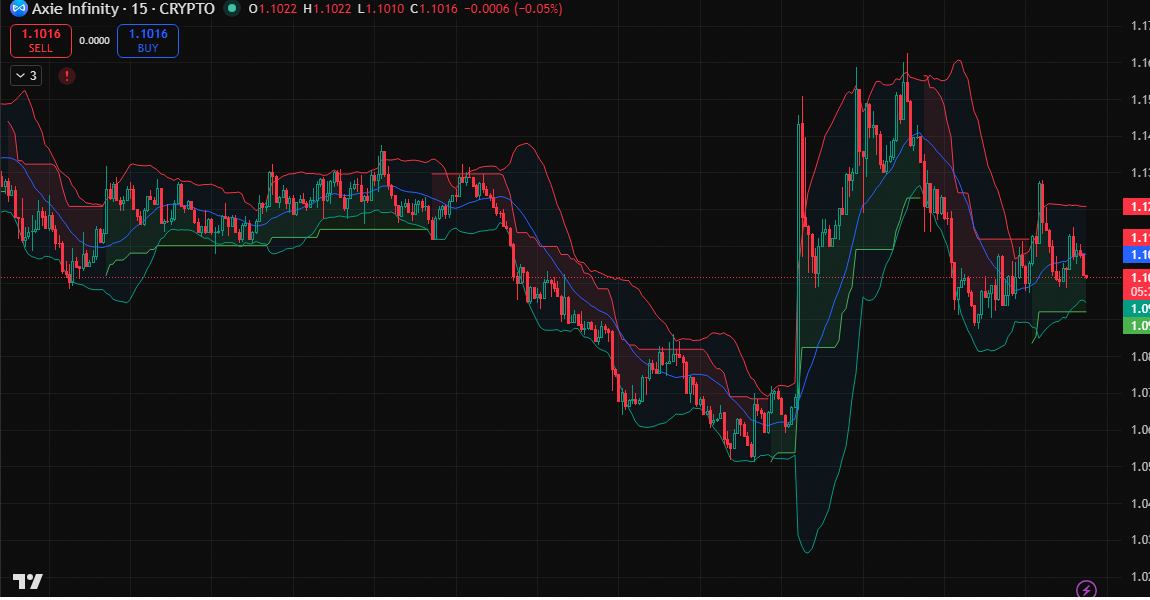Click the low price value L1.1010
Screen dimensions: 1150x600
[381, 9]
